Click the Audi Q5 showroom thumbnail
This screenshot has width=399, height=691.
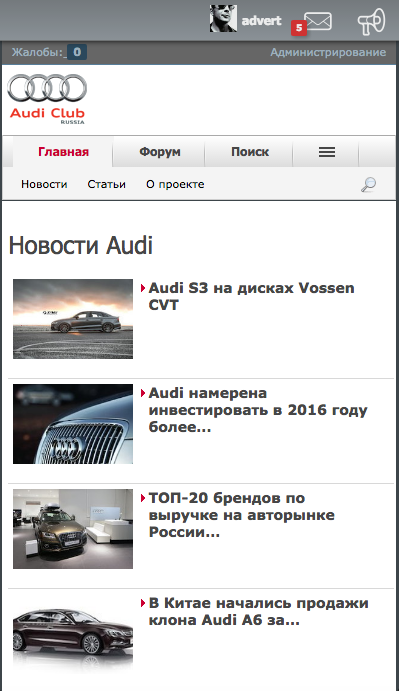(x=73, y=529)
